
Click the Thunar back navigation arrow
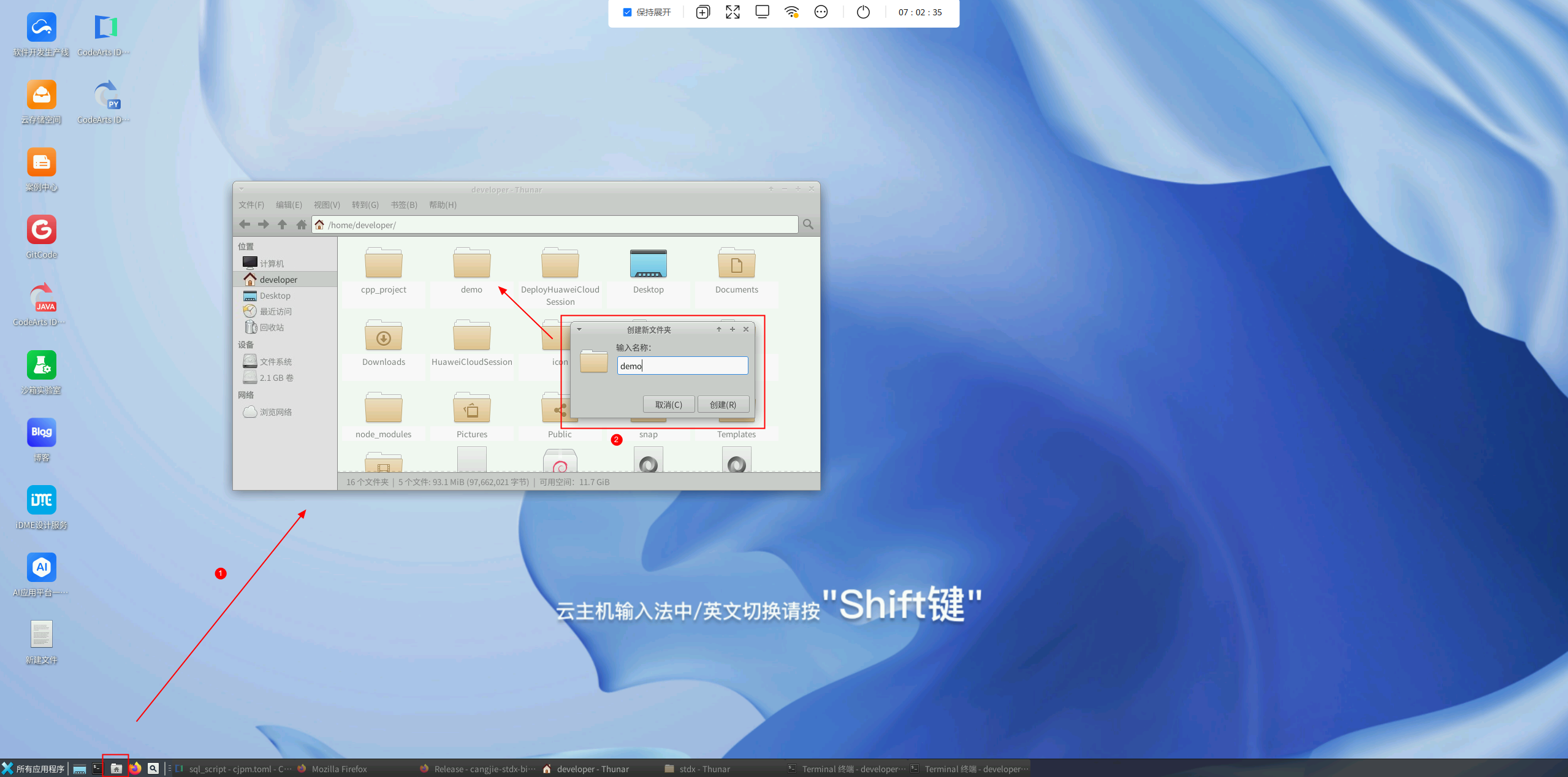(245, 224)
